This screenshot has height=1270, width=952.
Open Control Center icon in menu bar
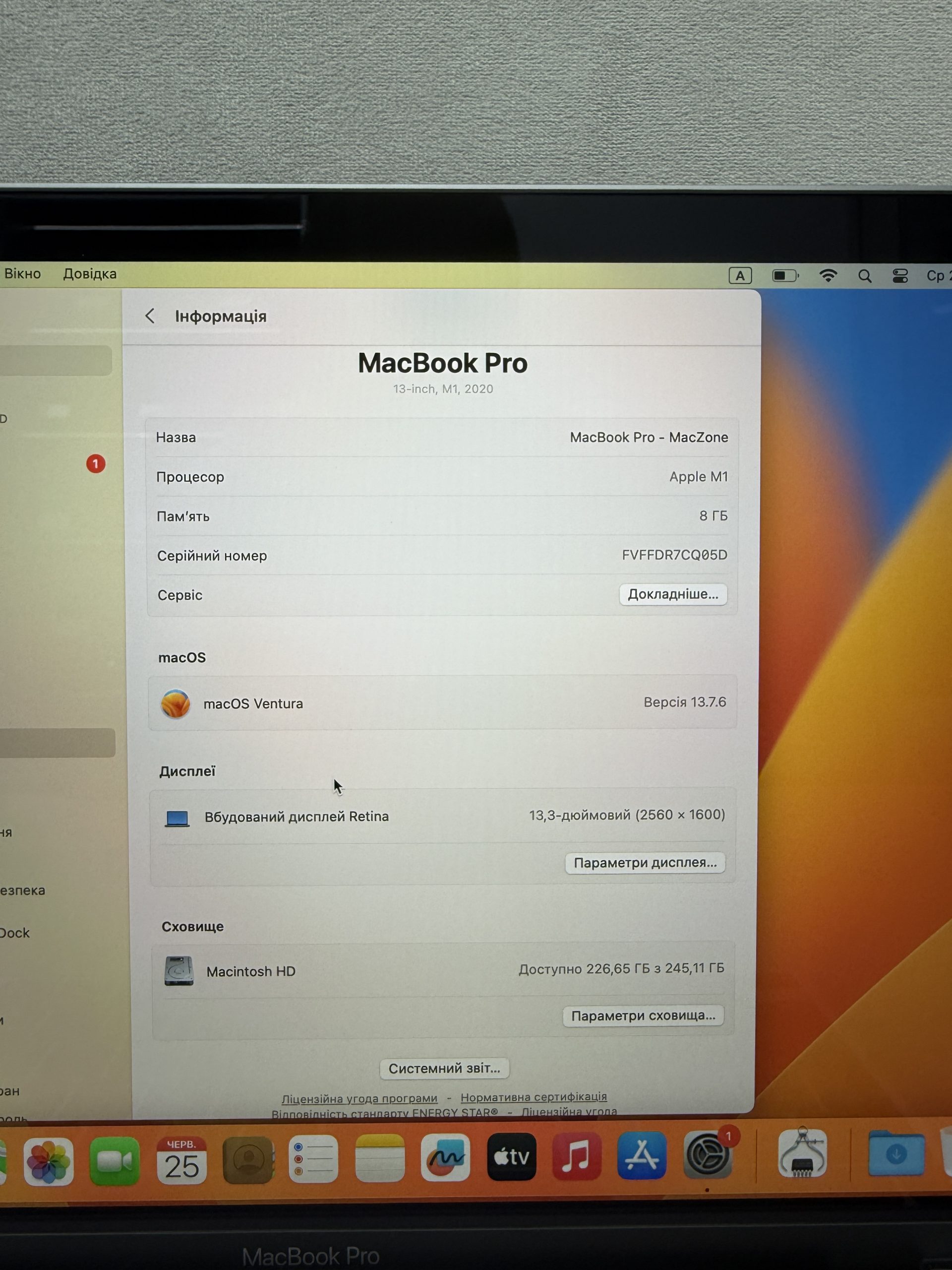tap(900, 276)
